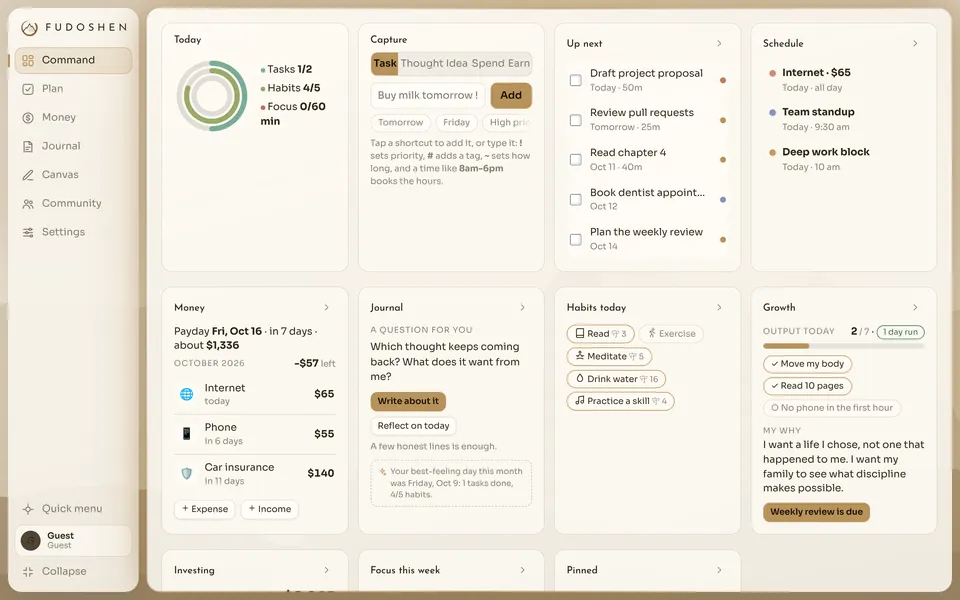Open Command via its grid icon
This screenshot has height=600, width=960.
[28, 60]
